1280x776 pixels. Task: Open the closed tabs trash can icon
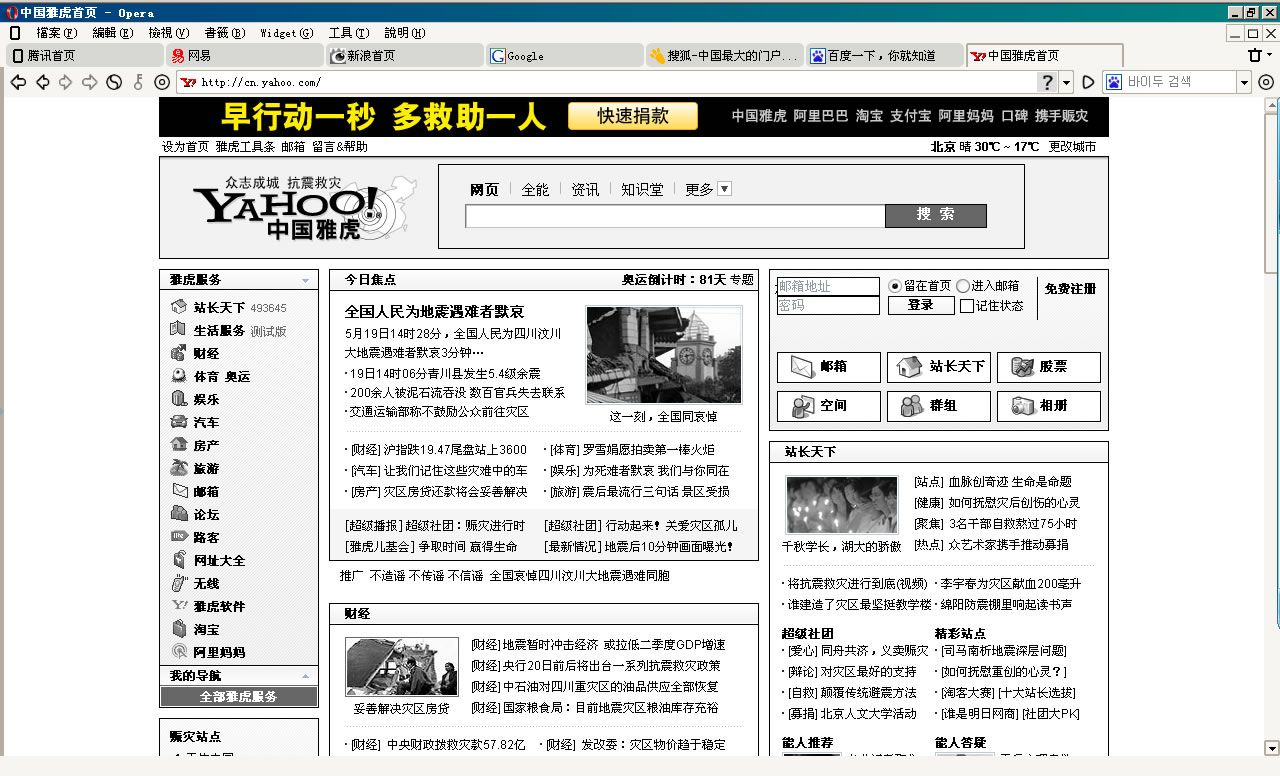[x=1256, y=55]
